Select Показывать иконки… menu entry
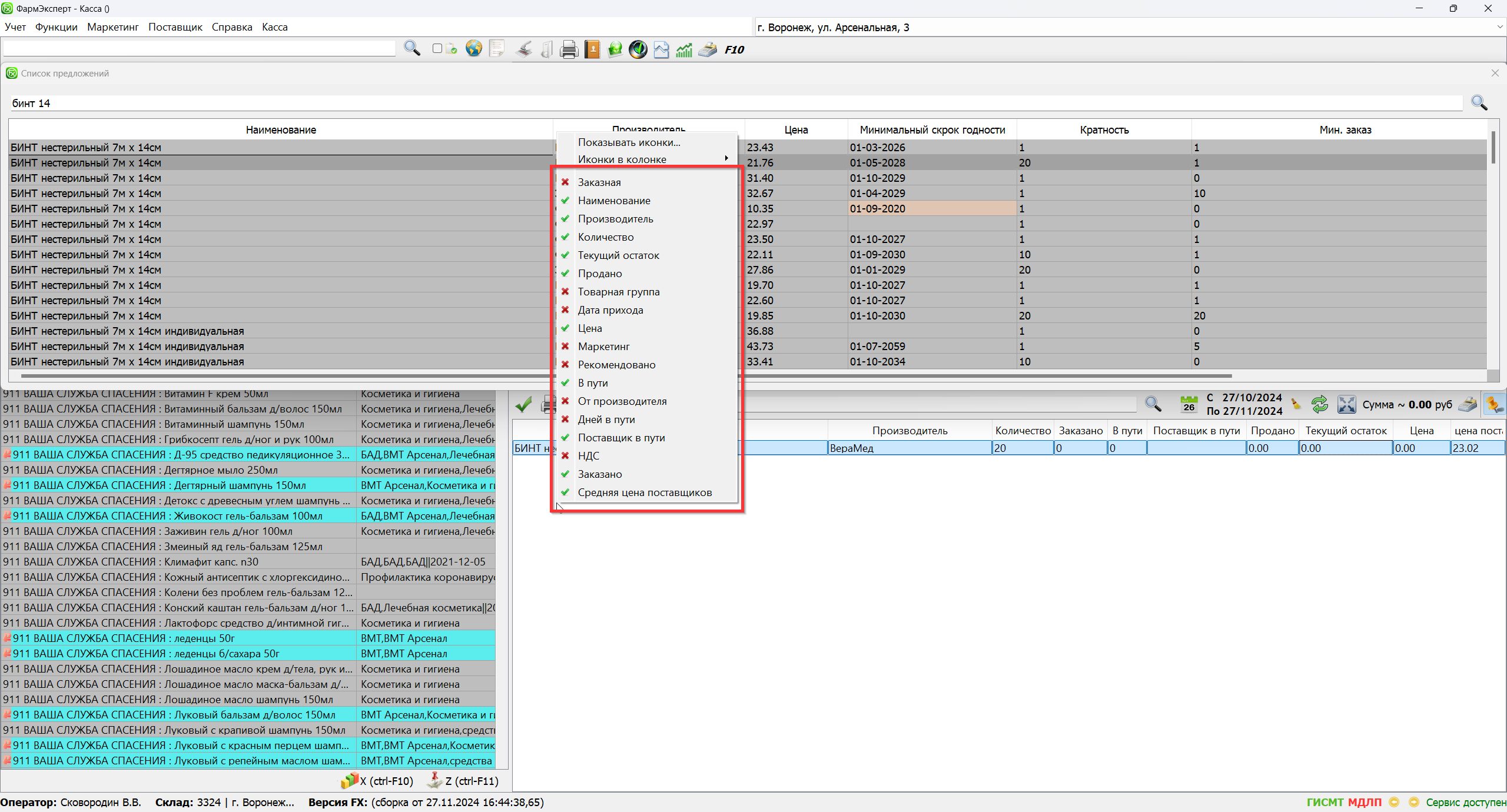 pos(629,142)
